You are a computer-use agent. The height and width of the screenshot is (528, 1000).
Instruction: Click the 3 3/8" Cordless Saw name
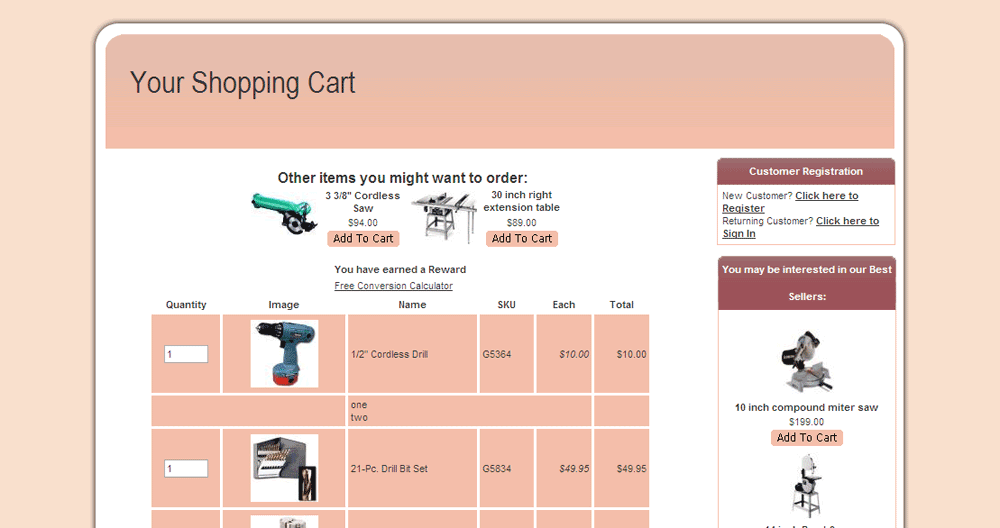coord(363,202)
